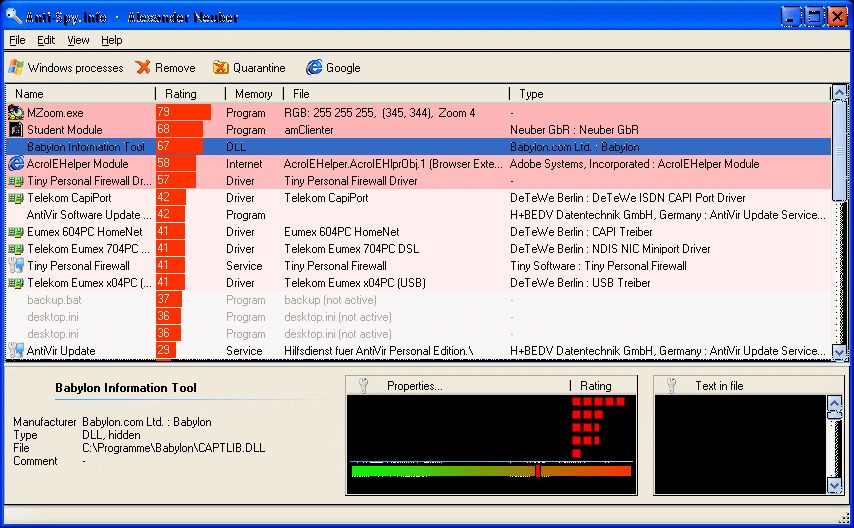Select the Telekom CapiPort name
Image resolution: width=854 pixels, height=528 pixels.
(69, 198)
